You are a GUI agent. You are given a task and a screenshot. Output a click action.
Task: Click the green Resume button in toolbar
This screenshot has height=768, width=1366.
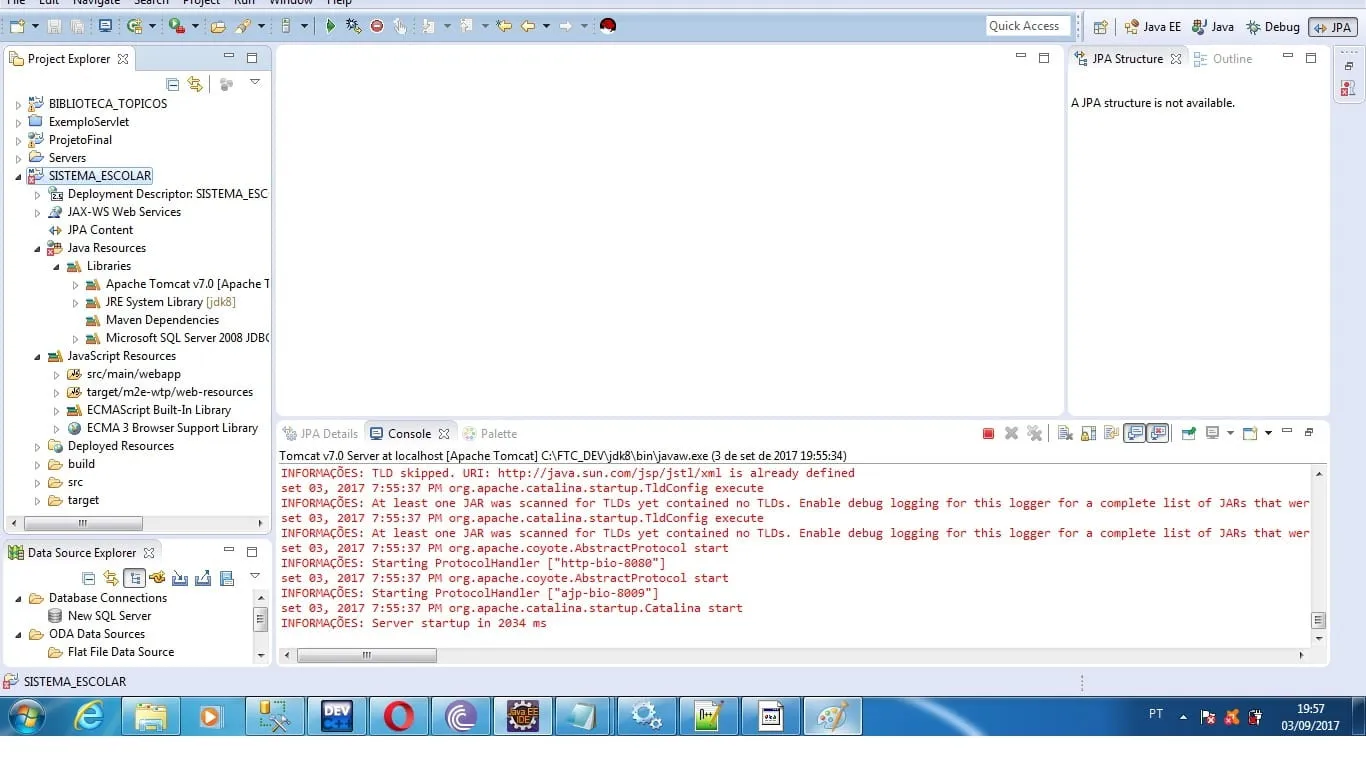[330, 26]
